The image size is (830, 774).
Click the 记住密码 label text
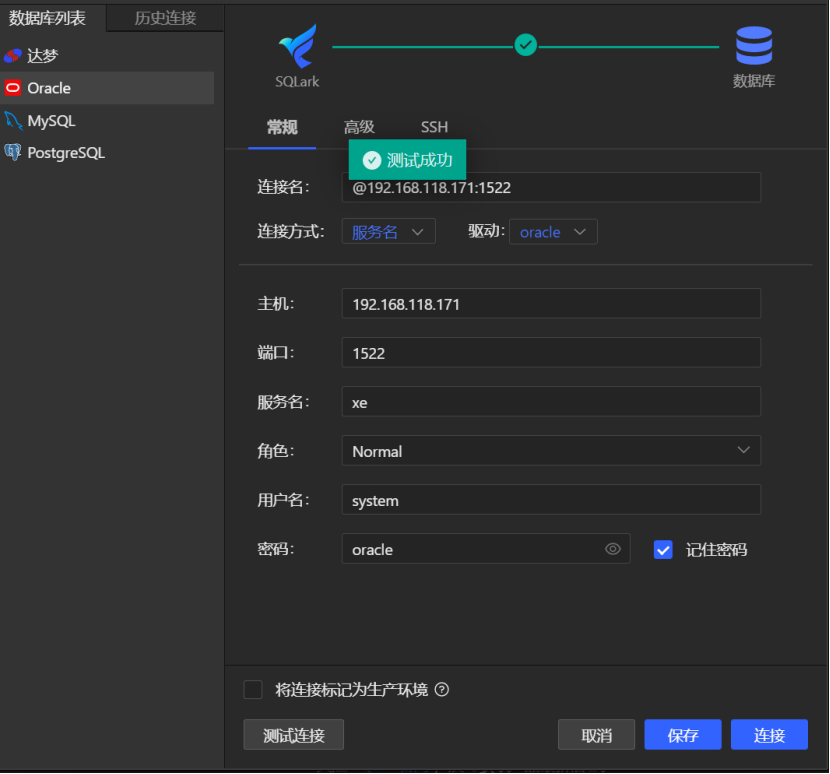click(716, 550)
